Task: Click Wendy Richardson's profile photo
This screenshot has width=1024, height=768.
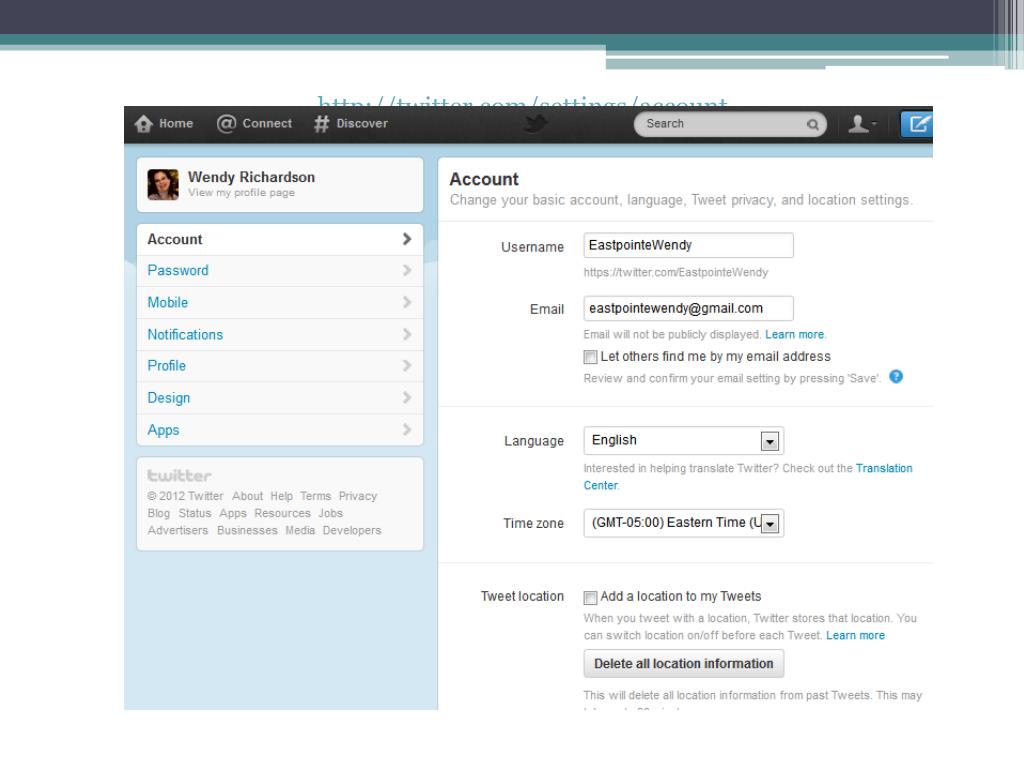Action: click(163, 184)
